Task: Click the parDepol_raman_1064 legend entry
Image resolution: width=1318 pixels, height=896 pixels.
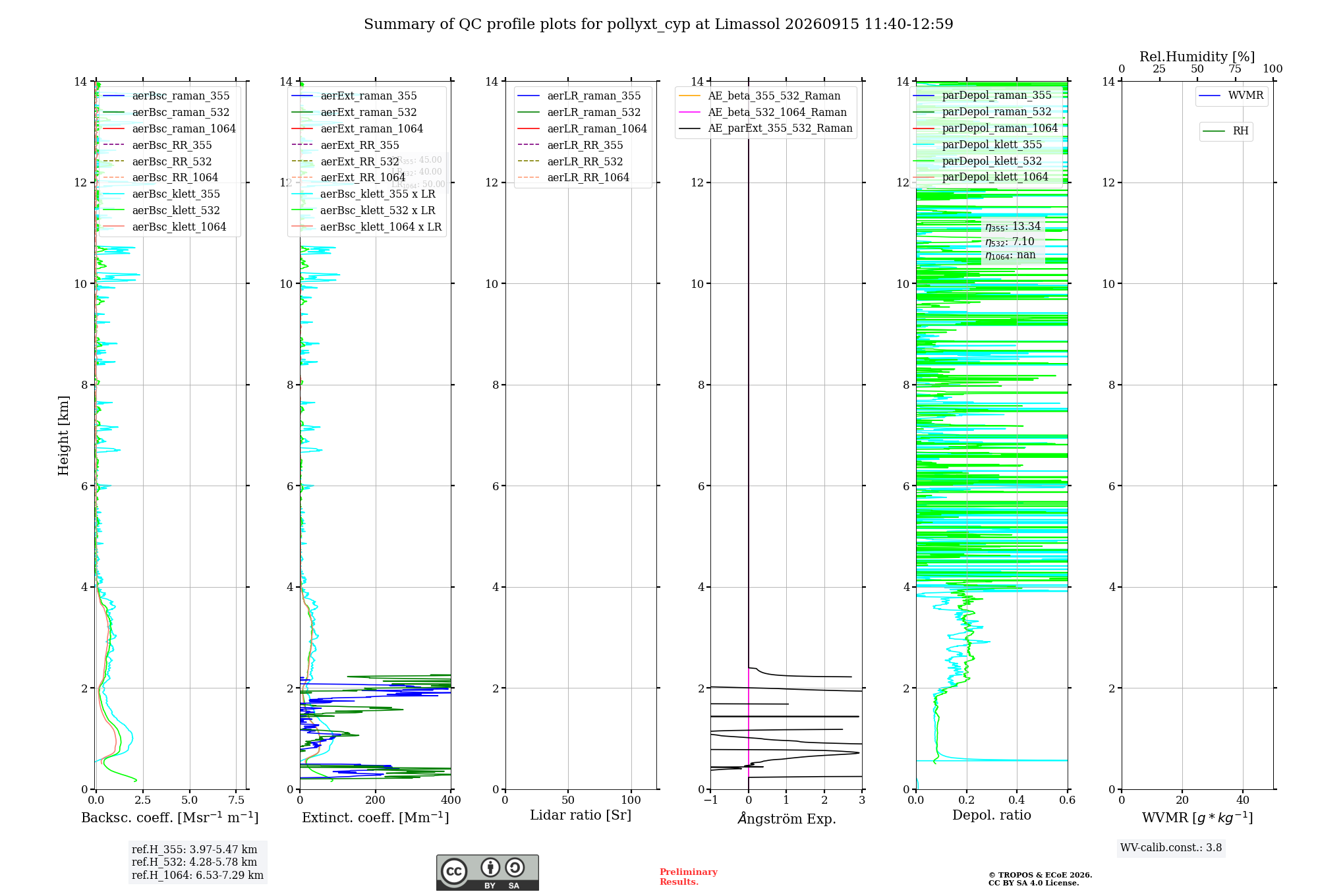Action: click(x=985, y=128)
